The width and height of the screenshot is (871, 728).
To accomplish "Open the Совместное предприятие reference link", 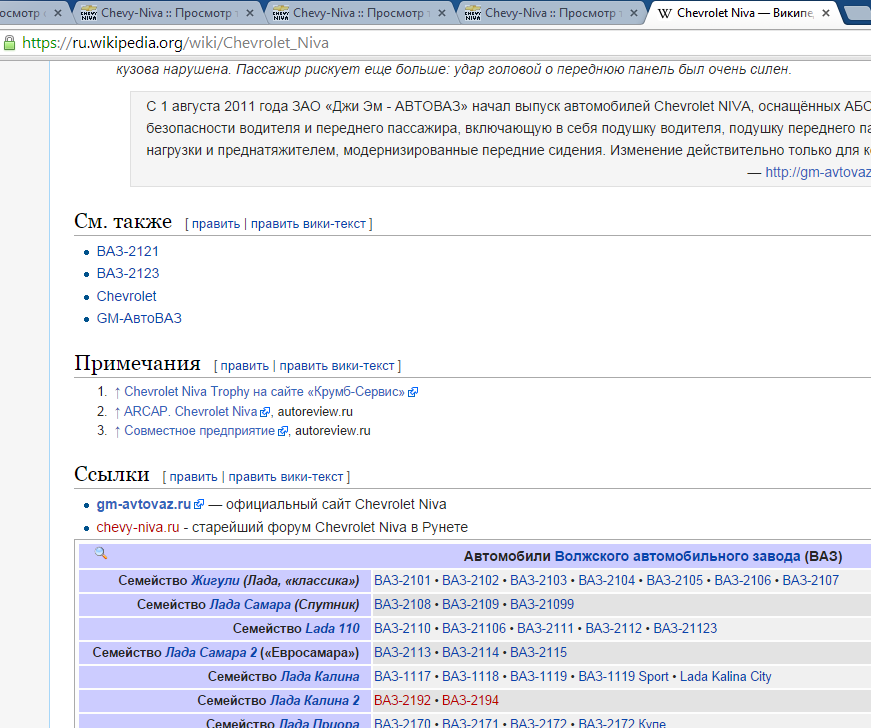I will [x=199, y=431].
